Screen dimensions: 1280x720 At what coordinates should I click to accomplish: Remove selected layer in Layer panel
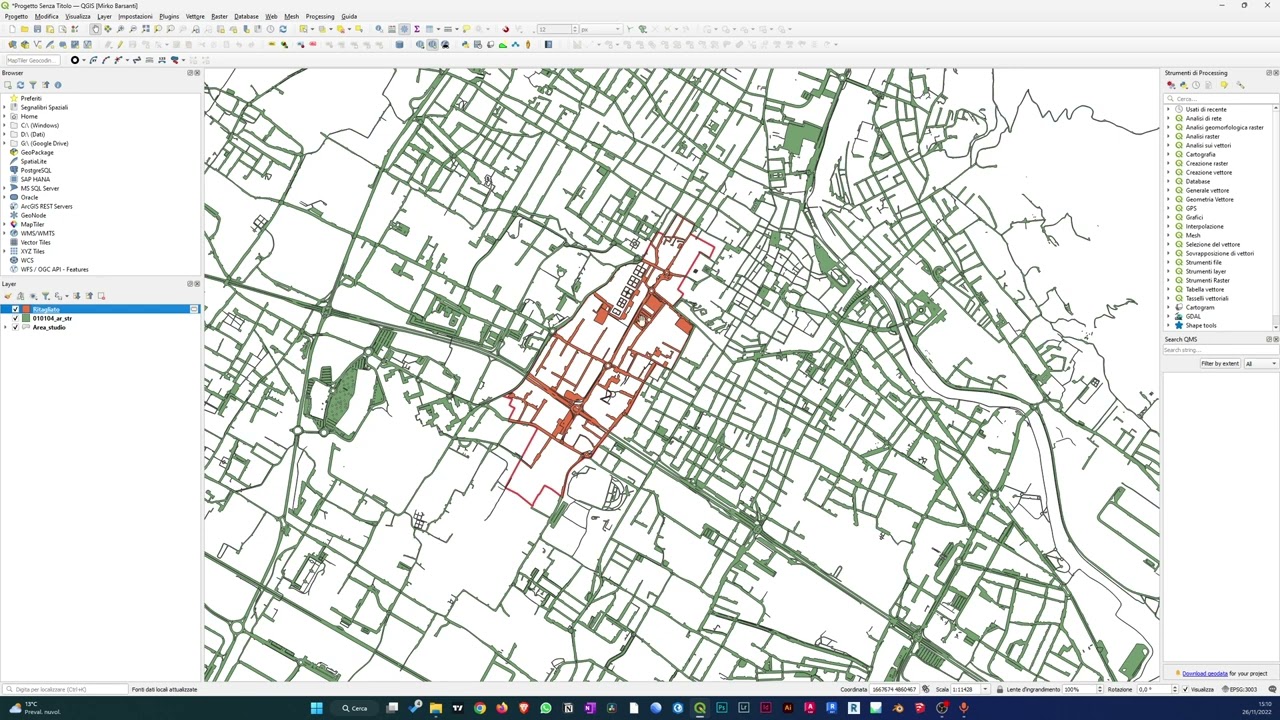pos(101,296)
